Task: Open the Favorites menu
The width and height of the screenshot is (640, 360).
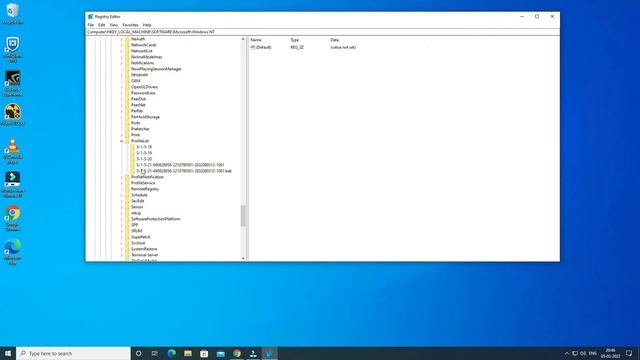Action: pos(130,25)
